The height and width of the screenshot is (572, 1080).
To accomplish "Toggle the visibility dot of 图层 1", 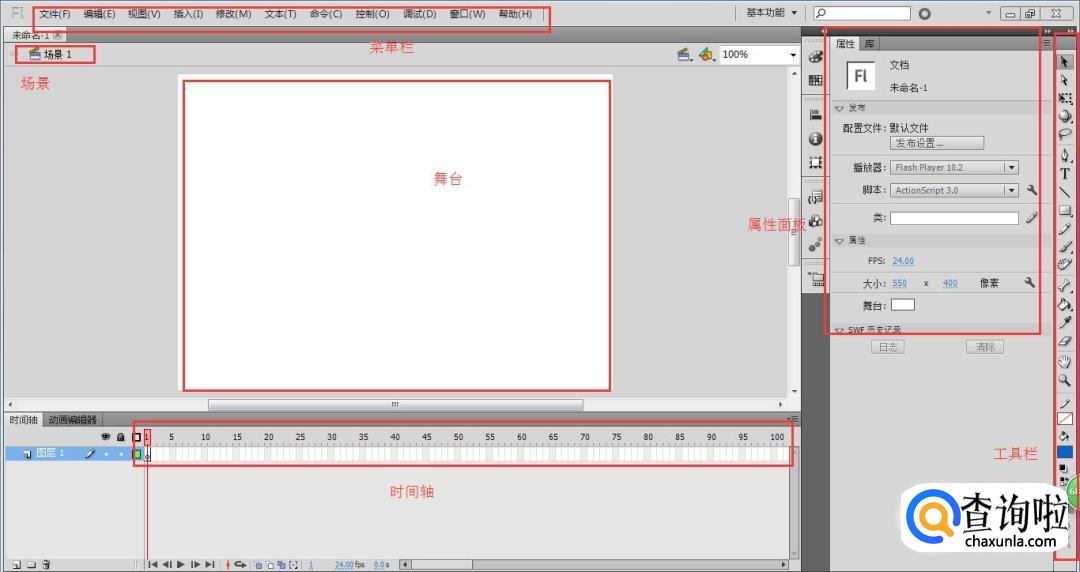I will point(106,453).
